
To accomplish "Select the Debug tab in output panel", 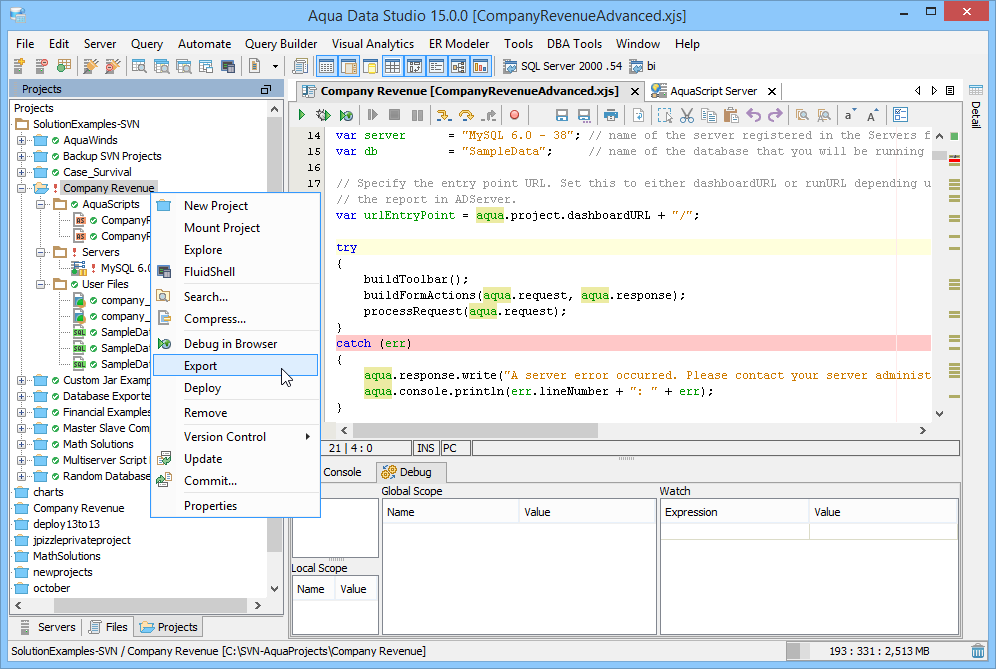I will 410,472.
